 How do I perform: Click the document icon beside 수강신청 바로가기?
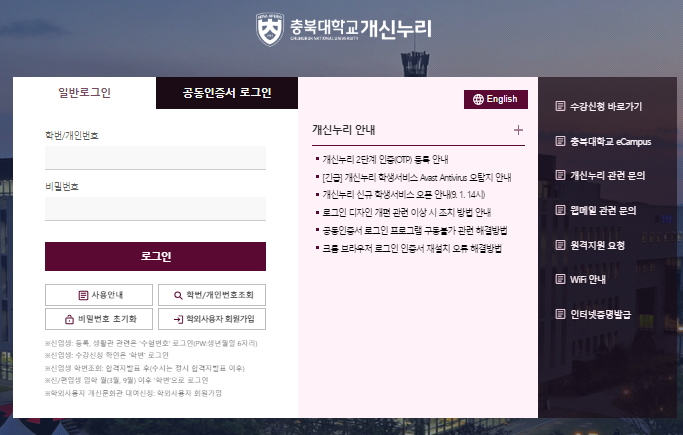point(560,106)
